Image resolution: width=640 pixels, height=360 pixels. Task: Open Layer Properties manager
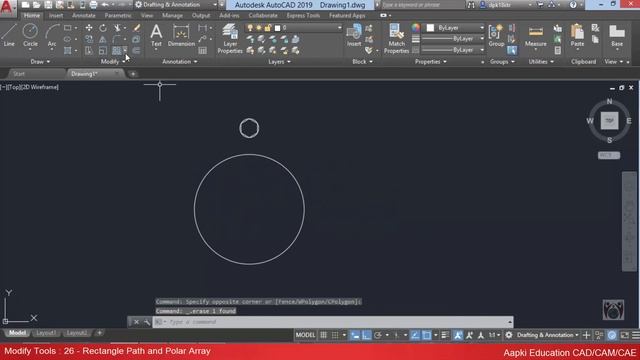click(x=230, y=39)
